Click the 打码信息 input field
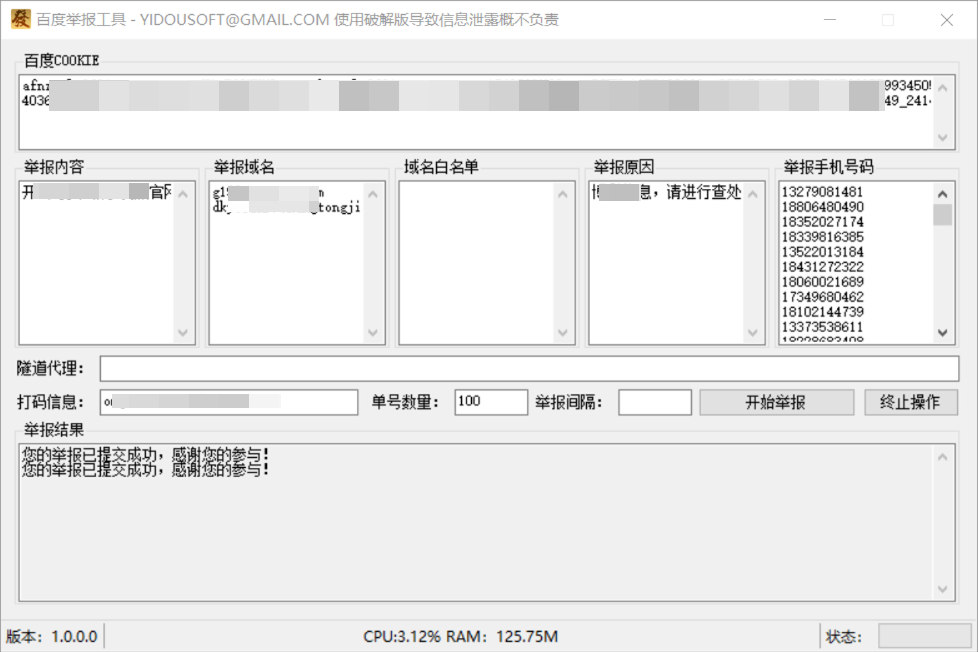 229,402
